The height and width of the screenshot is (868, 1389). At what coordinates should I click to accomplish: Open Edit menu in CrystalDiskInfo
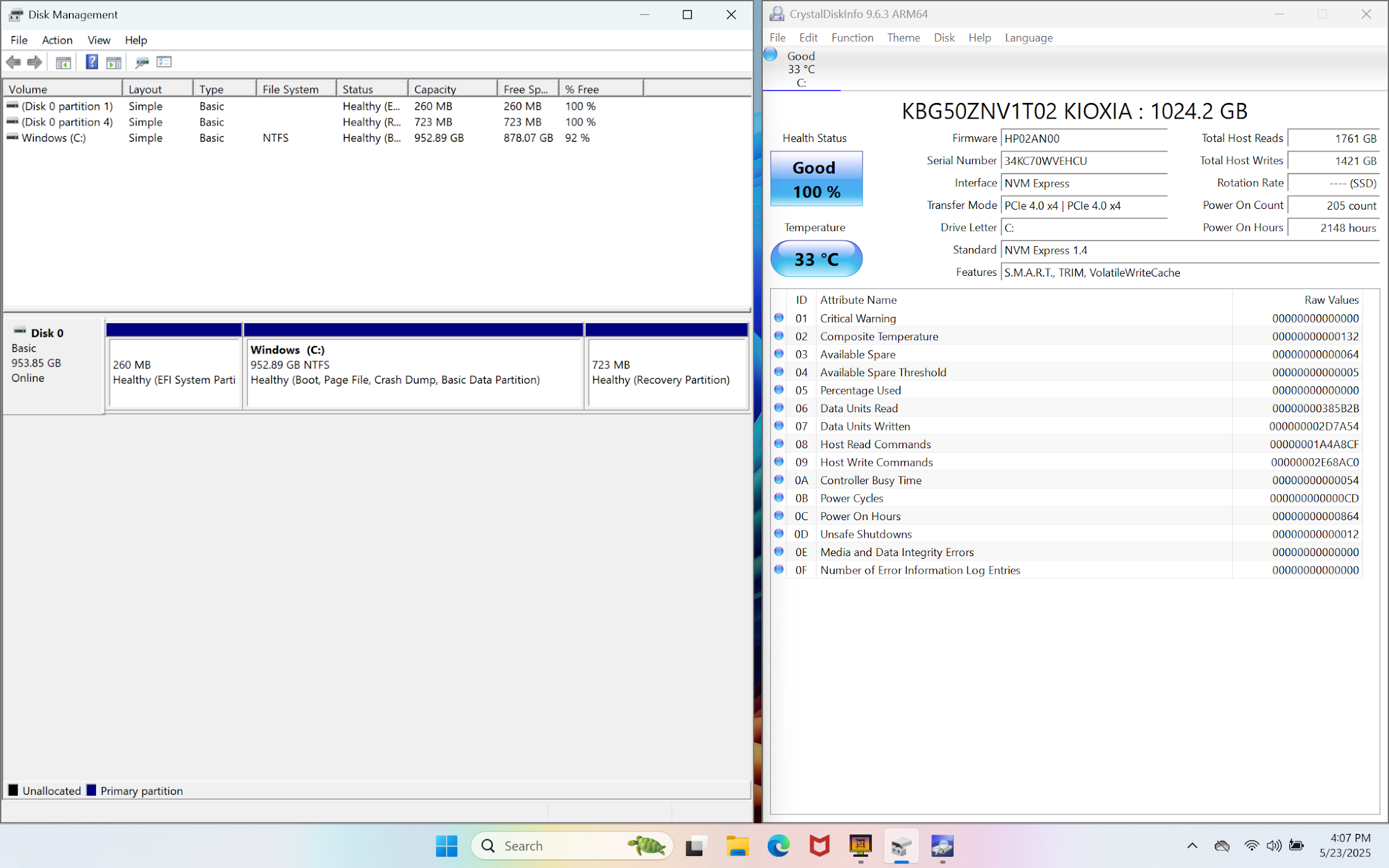click(808, 38)
